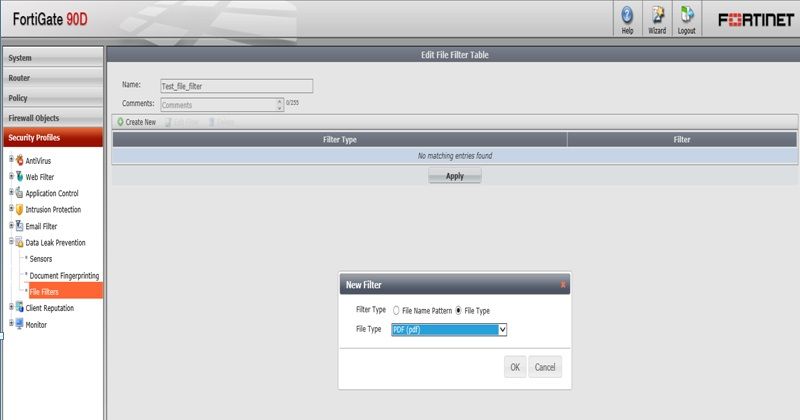Screen dimensions: 800x420
Task: Click the Monitor icon in sidebar
Action: [x=19, y=324]
